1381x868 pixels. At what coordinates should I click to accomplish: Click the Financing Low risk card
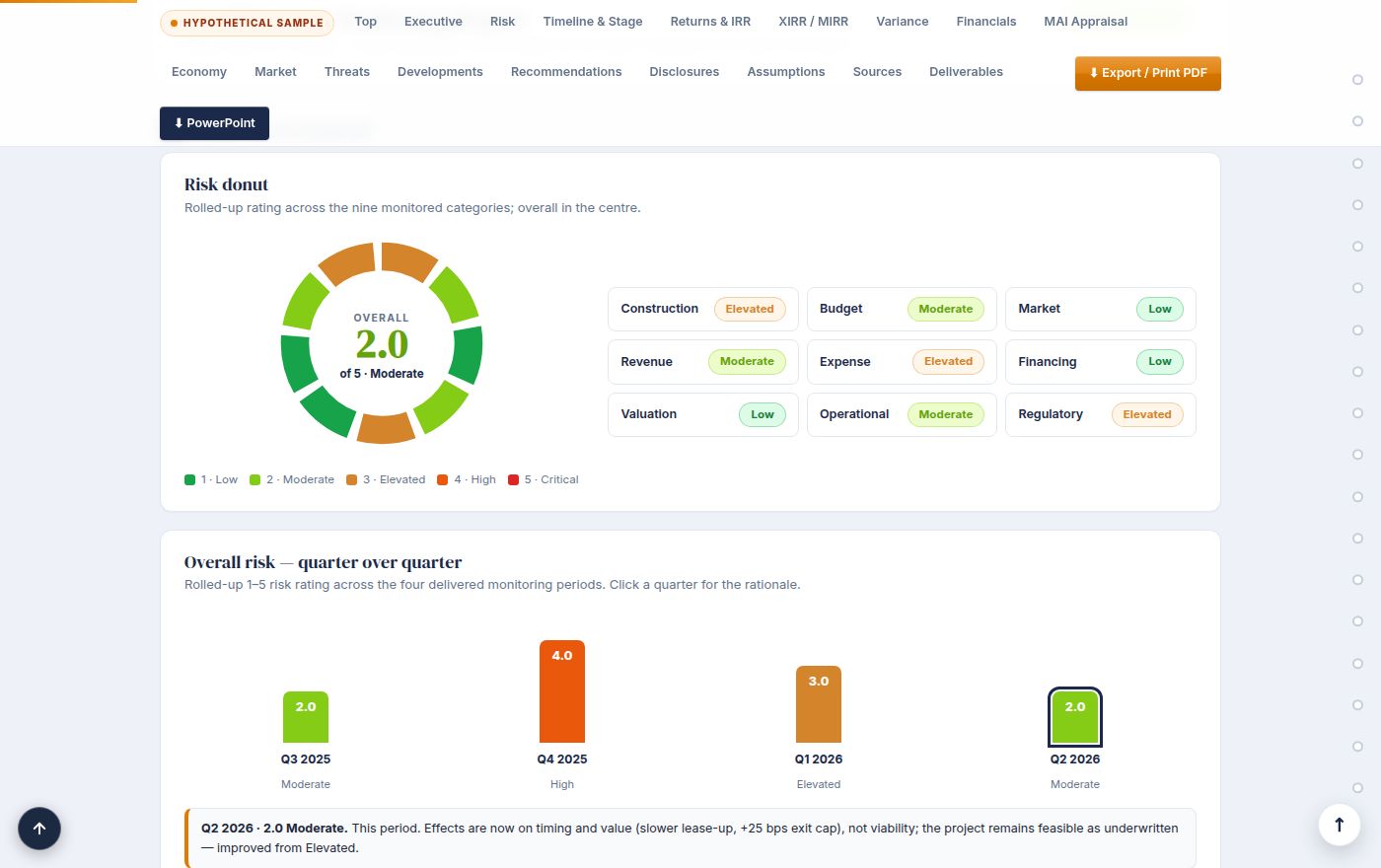[1101, 362]
